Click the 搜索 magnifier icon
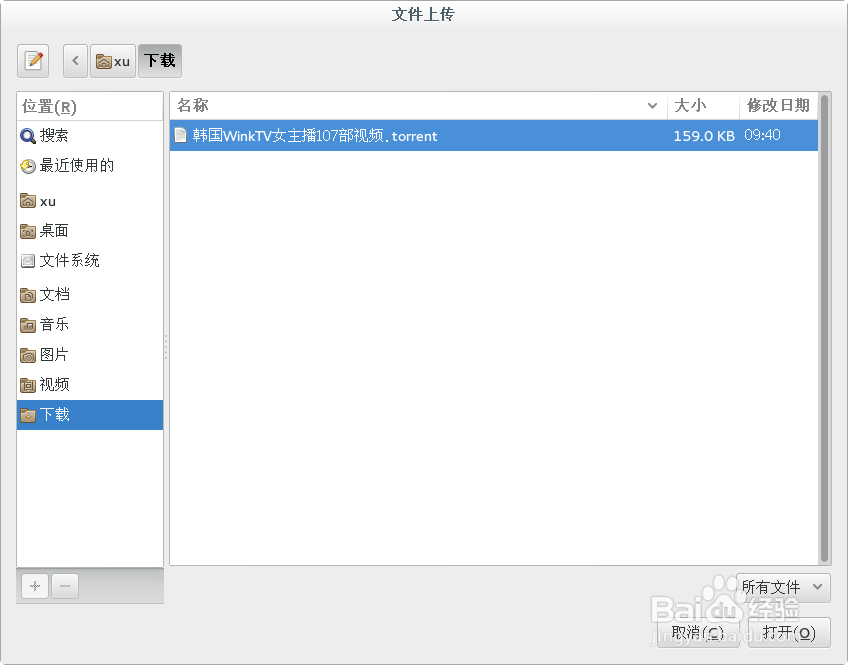Screen dimensions: 848x665 pos(28,136)
